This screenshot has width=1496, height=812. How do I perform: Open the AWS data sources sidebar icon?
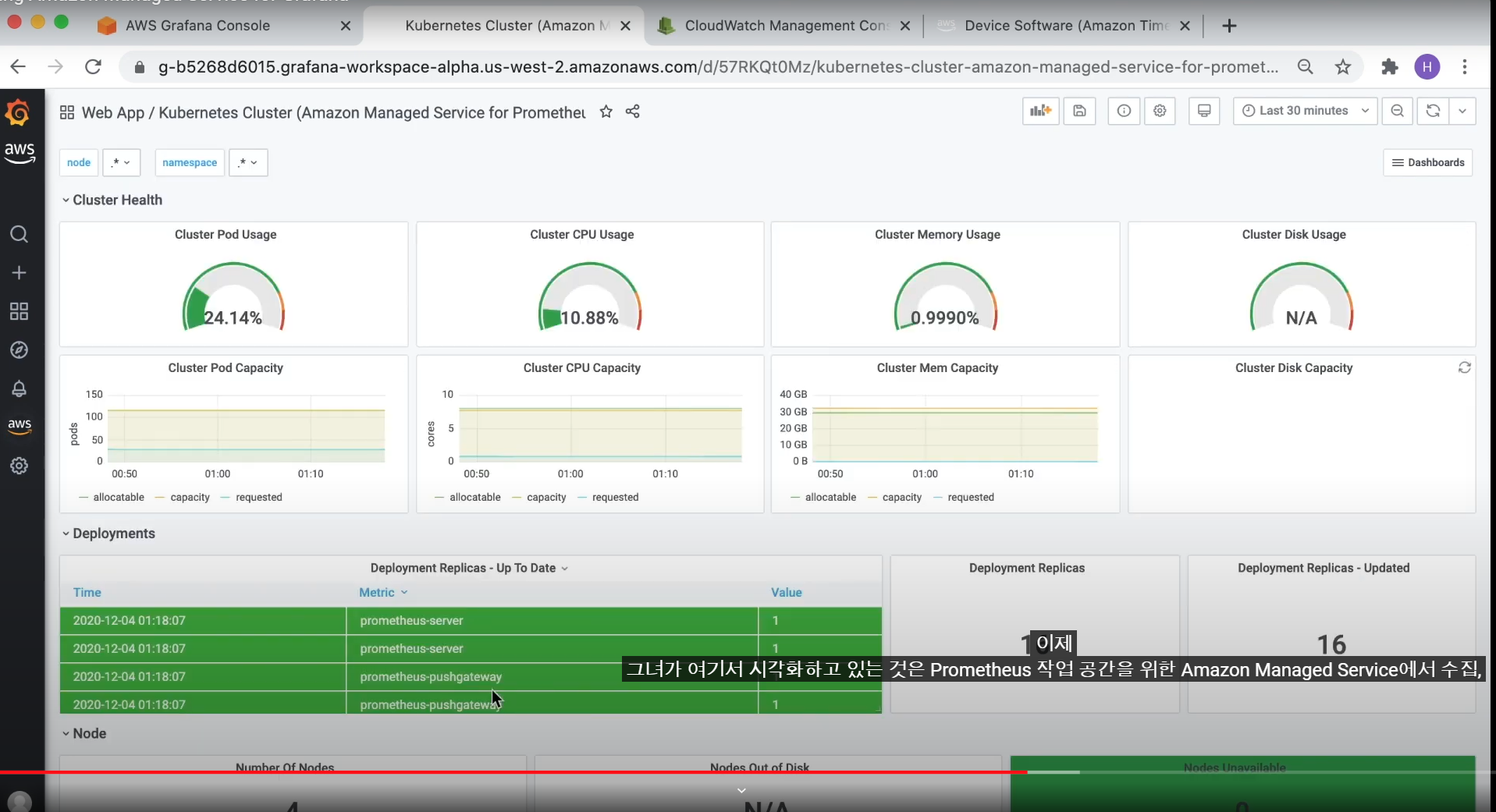click(x=19, y=426)
